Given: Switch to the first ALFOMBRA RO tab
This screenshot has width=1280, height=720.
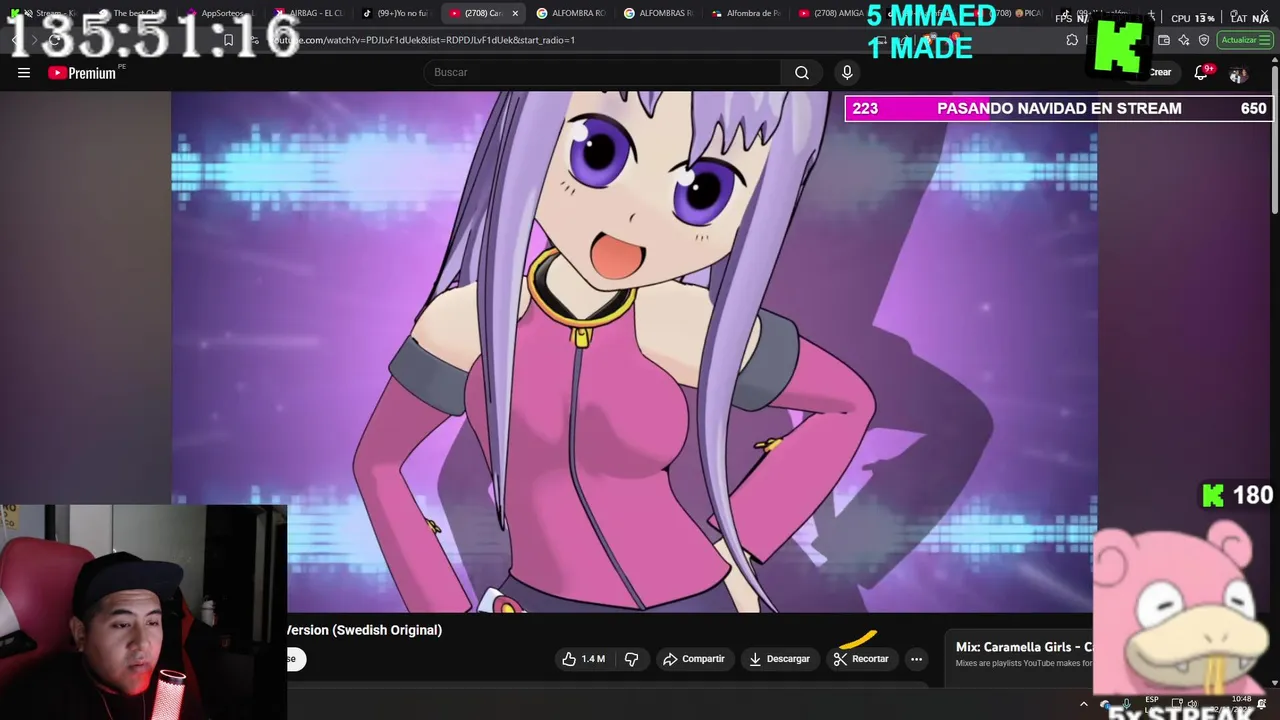Looking at the screenshot, I should (x=572, y=13).
